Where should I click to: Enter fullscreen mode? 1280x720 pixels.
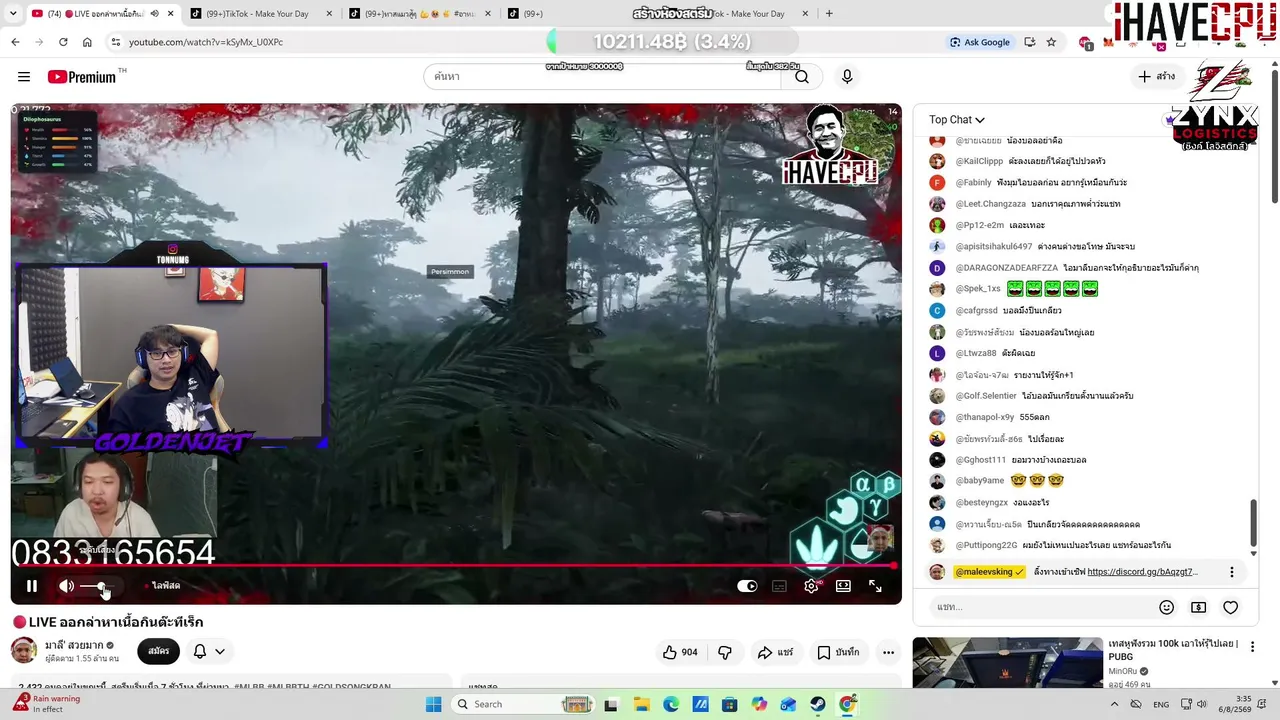tap(875, 586)
